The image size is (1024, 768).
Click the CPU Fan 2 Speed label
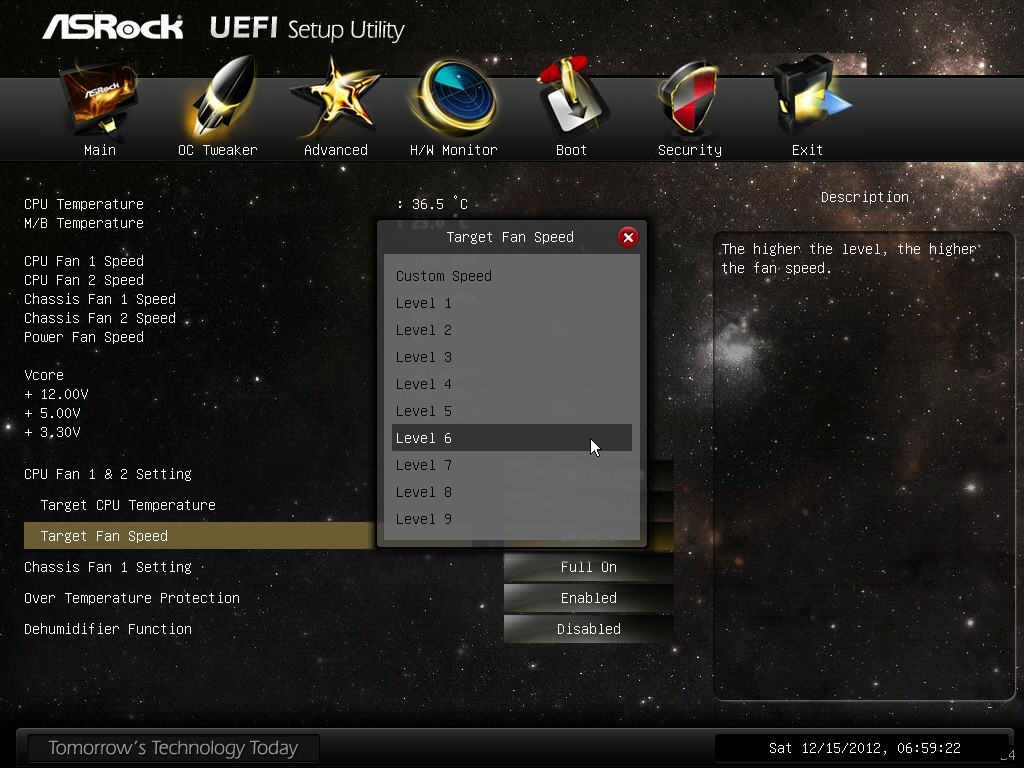click(84, 280)
